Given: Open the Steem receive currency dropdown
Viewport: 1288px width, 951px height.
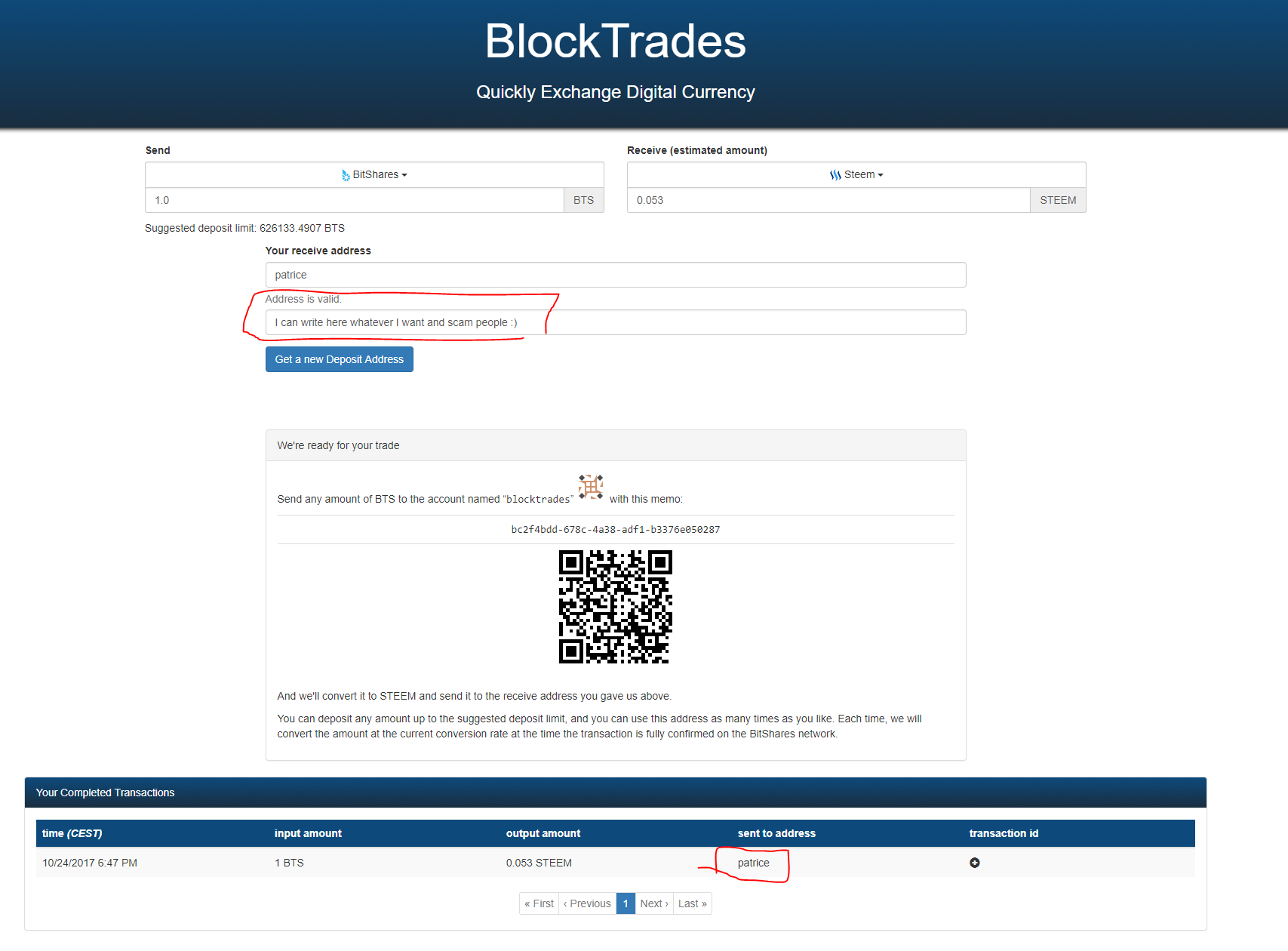Looking at the screenshot, I should pyautogui.click(x=856, y=174).
